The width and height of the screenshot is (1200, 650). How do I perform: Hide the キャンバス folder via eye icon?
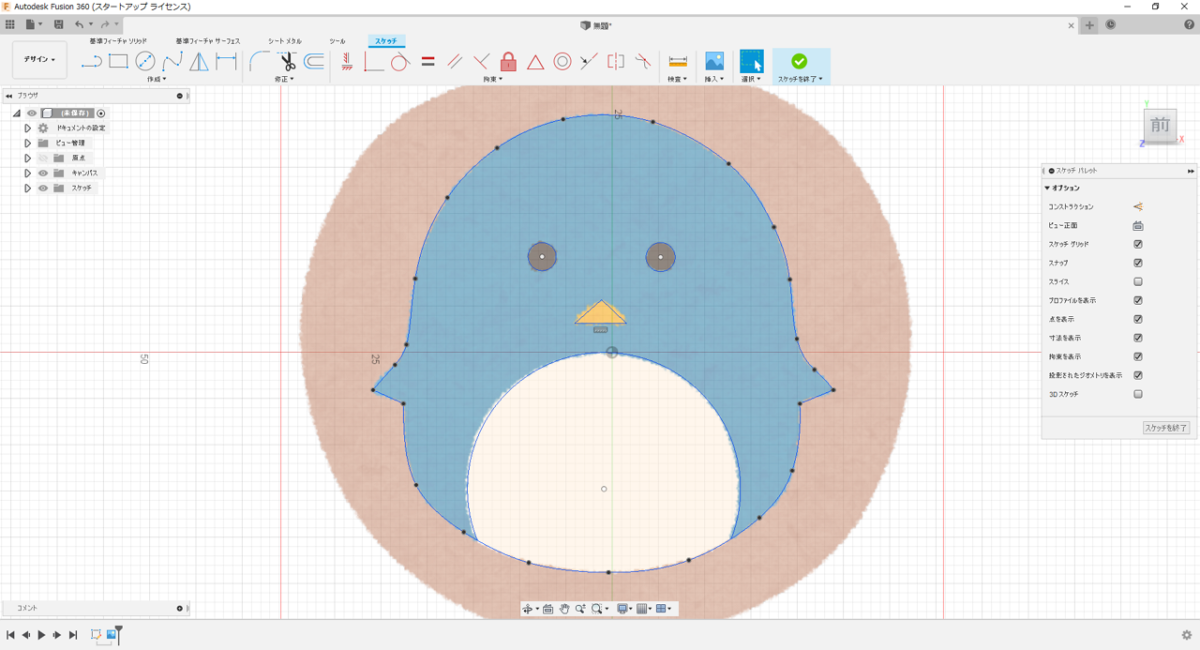43,173
